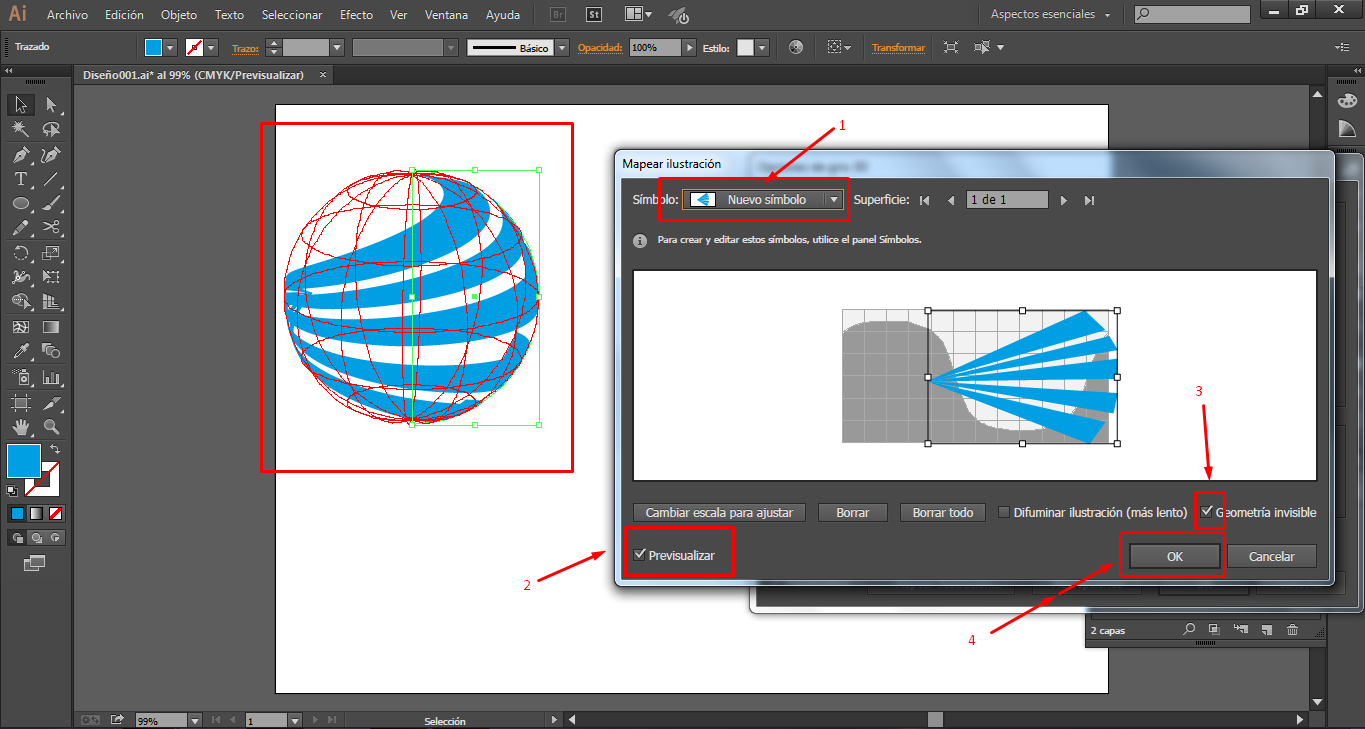Open the Efecto menu
The image size is (1365, 729).
(x=356, y=15)
